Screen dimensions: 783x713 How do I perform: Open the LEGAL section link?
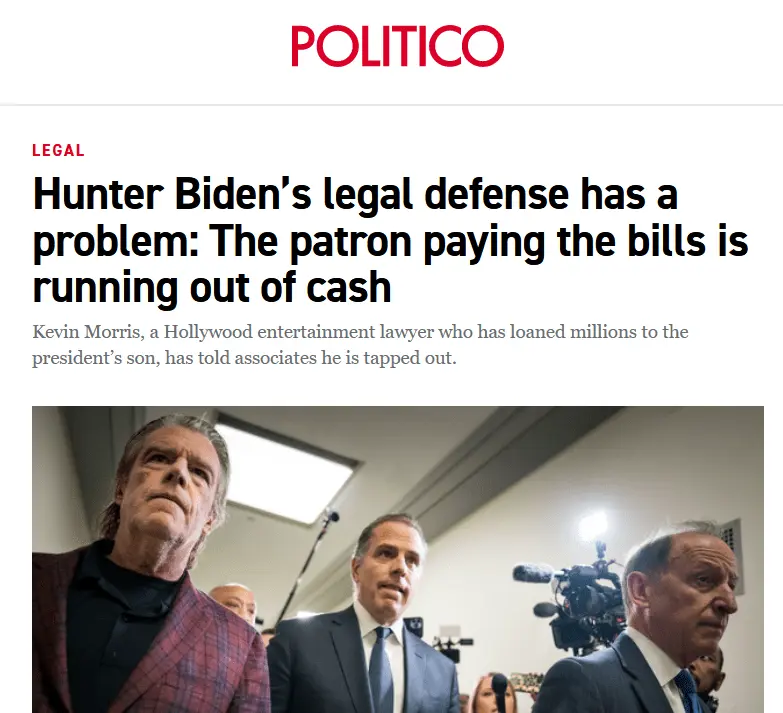pyautogui.click(x=58, y=150)
